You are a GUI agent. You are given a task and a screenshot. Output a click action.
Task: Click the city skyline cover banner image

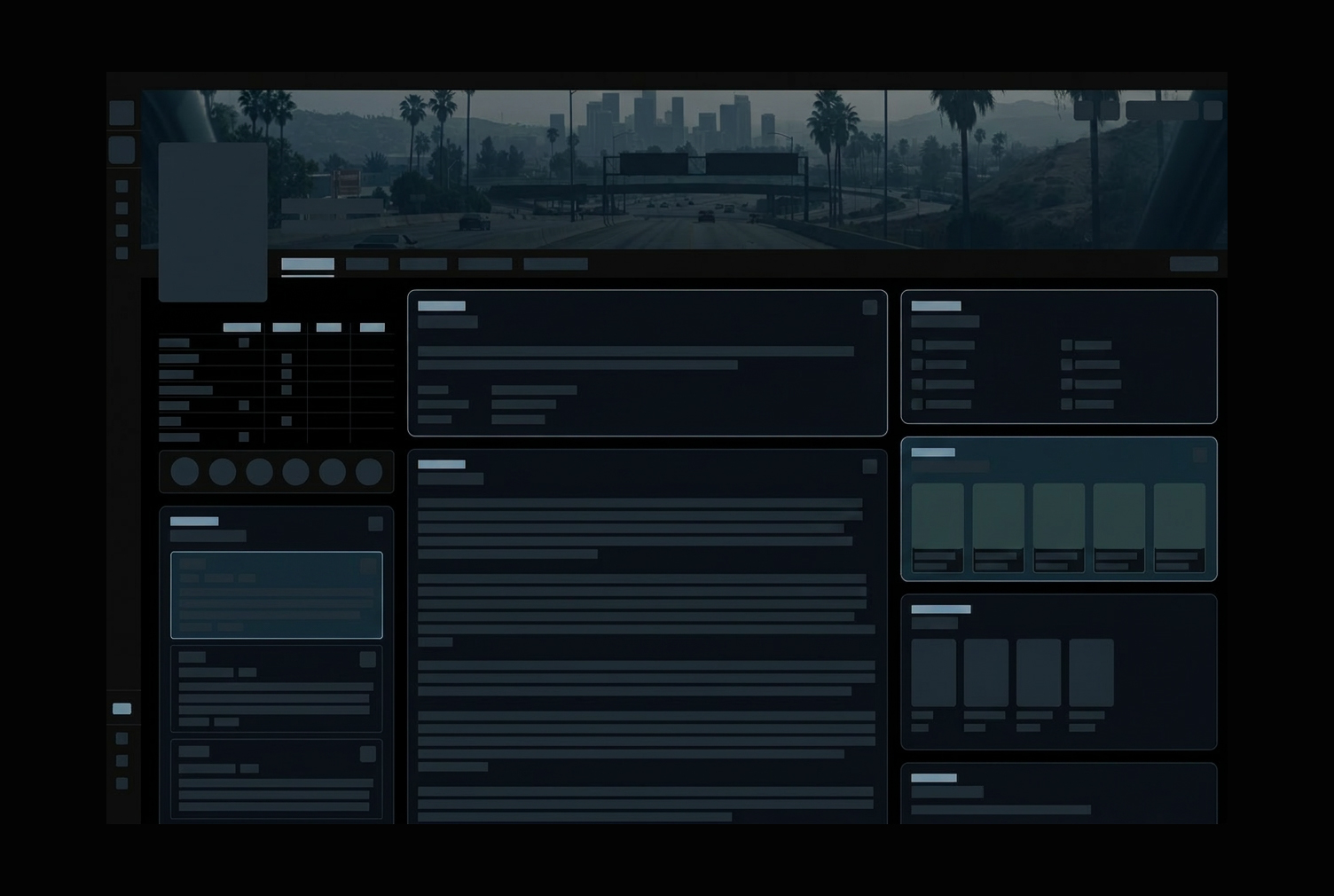(x=684, y=169)
